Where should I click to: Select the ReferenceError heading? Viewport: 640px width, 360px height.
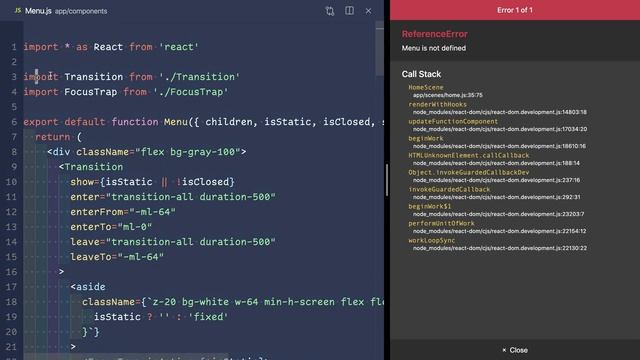click(x=435, y=34)
